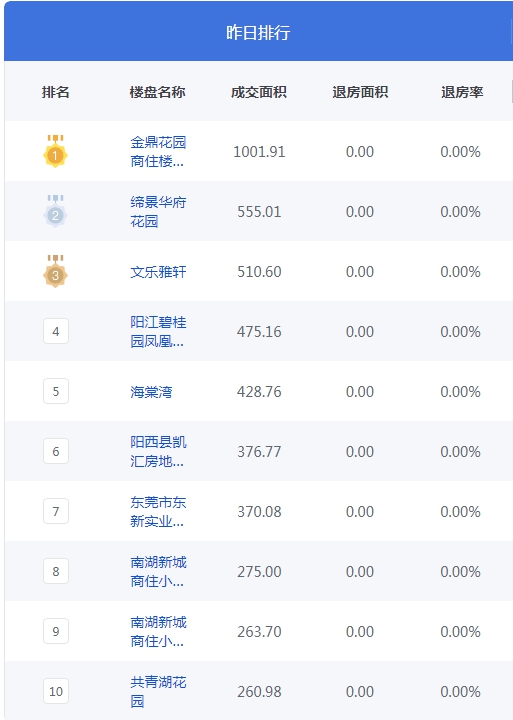Click the rank 8 number badge
513x720 pixels.
[x=56, y=571]
